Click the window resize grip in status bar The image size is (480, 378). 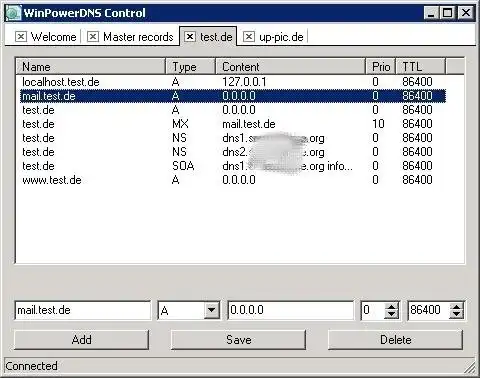(x=469, y=367)
